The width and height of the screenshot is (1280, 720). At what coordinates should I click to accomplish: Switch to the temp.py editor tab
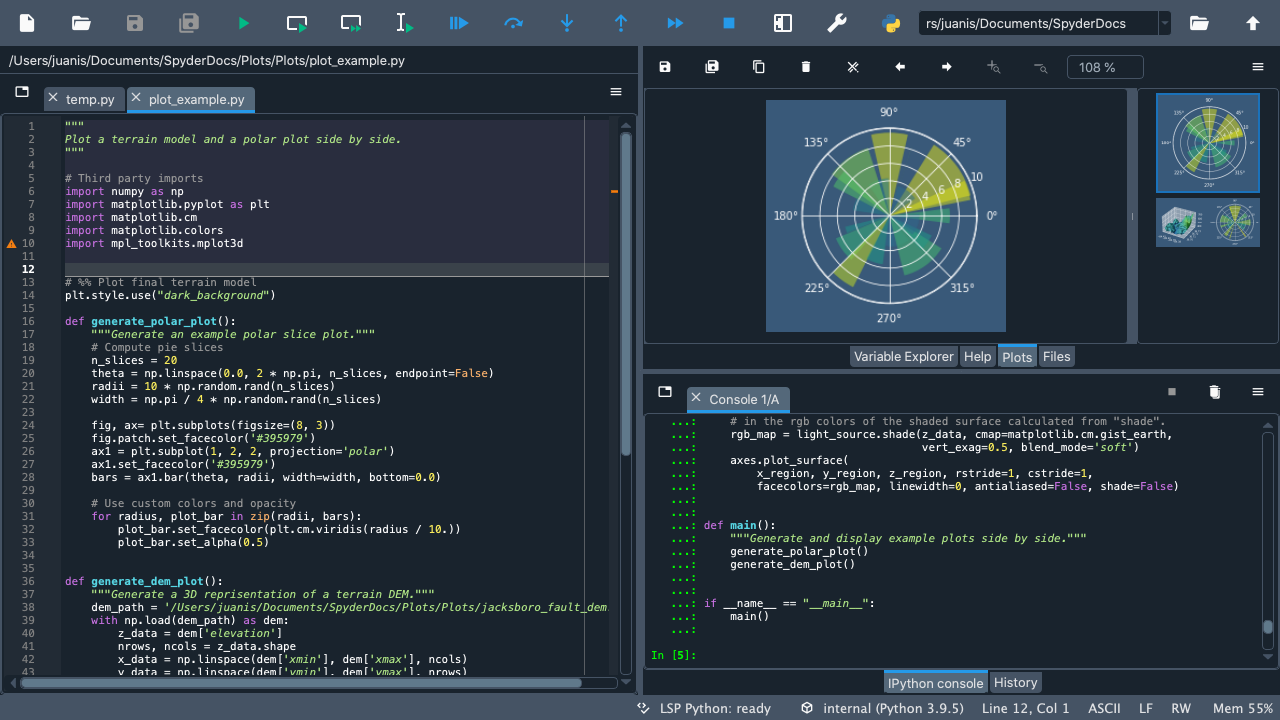point(89,100)
